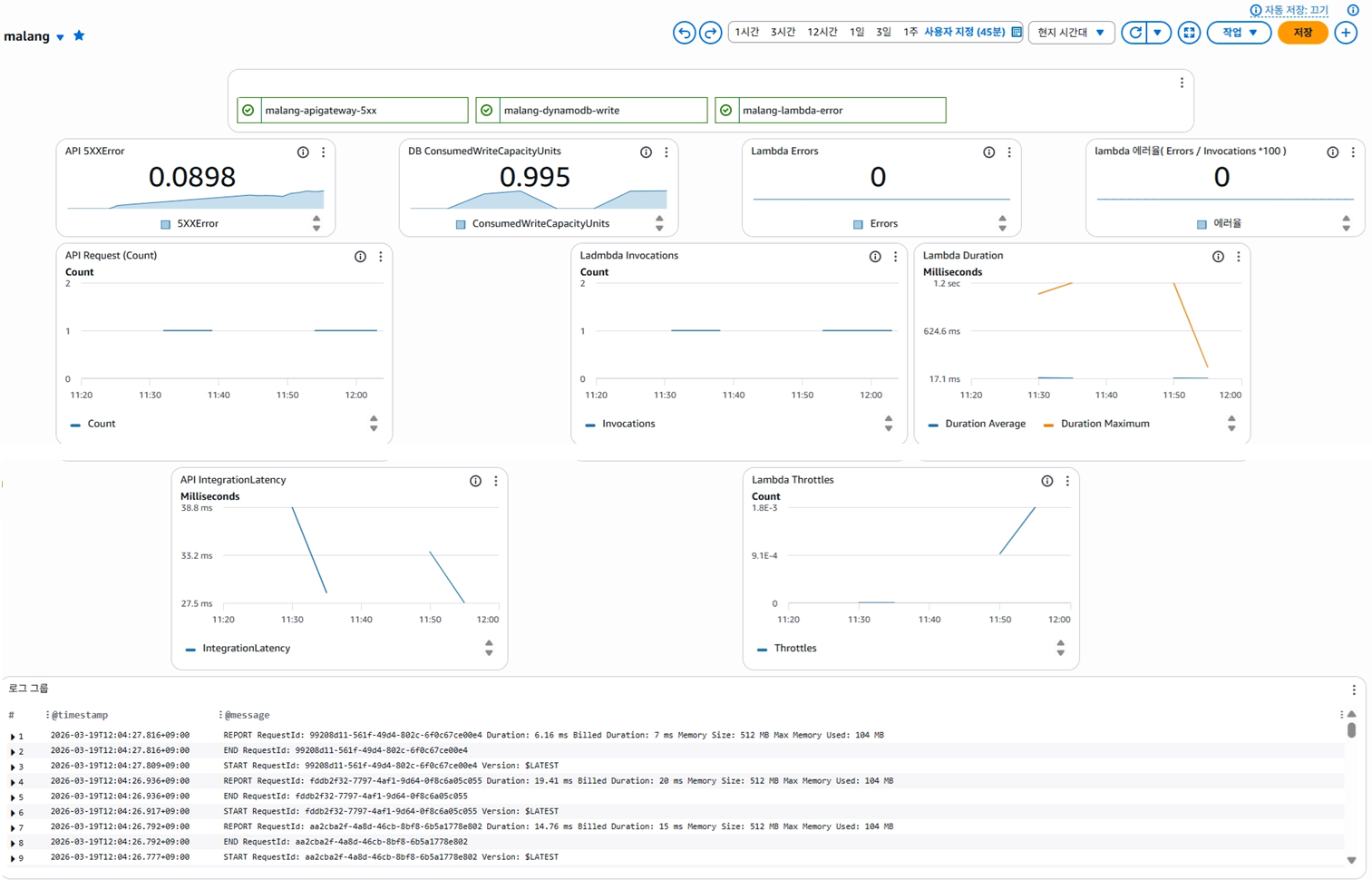Save the dashboard with the 저장 button
This screenshot has width=1372, height=880.
tap(1302, 32)
